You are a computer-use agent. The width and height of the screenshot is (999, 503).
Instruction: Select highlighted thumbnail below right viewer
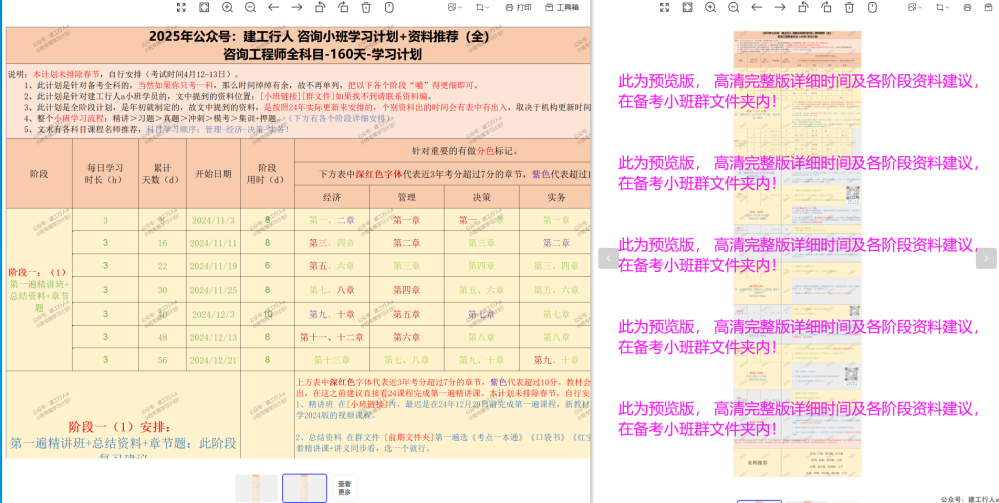click(x=759, y=502)
